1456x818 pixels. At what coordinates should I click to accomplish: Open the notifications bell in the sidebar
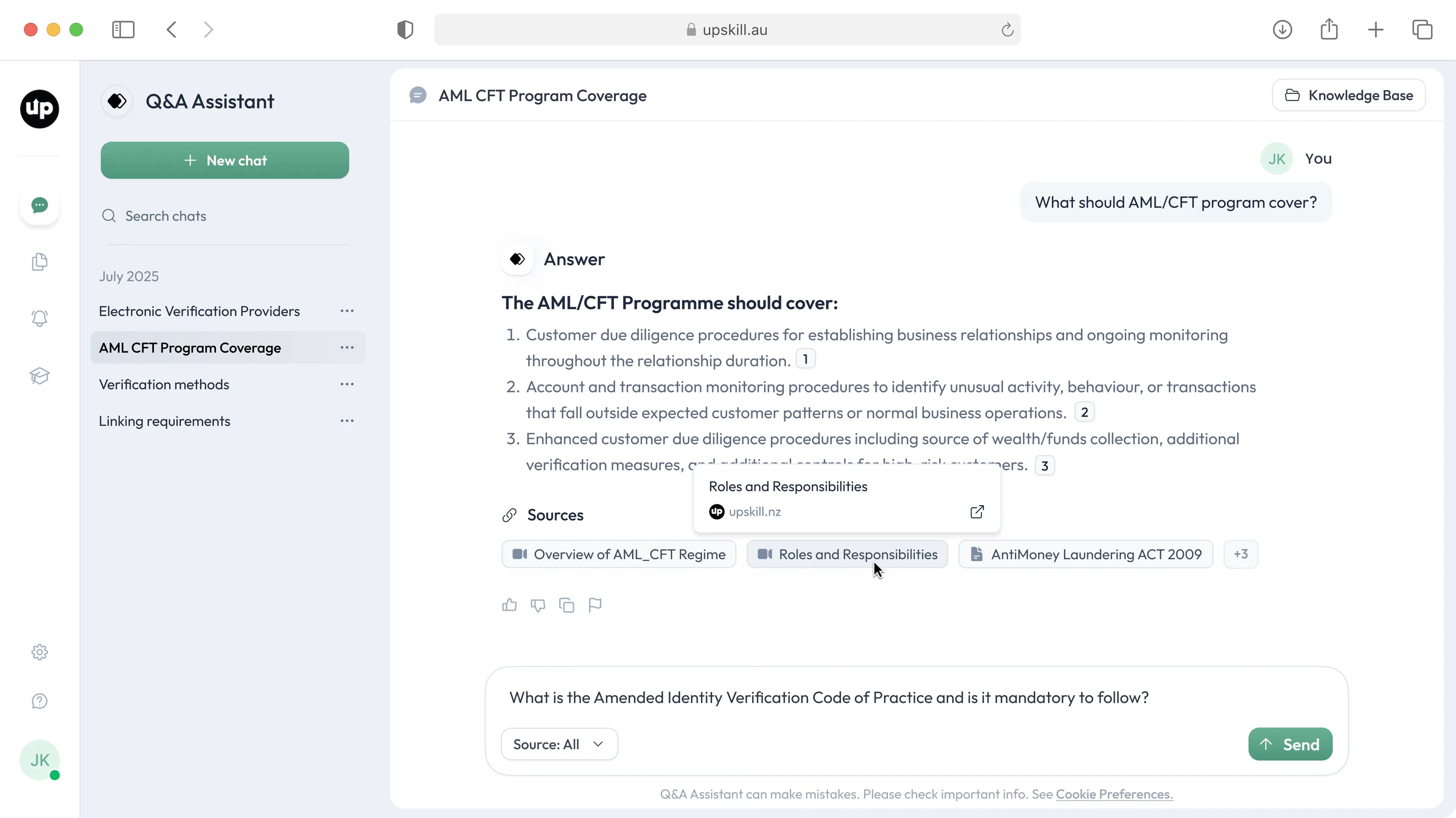click(x=39, y=319)
